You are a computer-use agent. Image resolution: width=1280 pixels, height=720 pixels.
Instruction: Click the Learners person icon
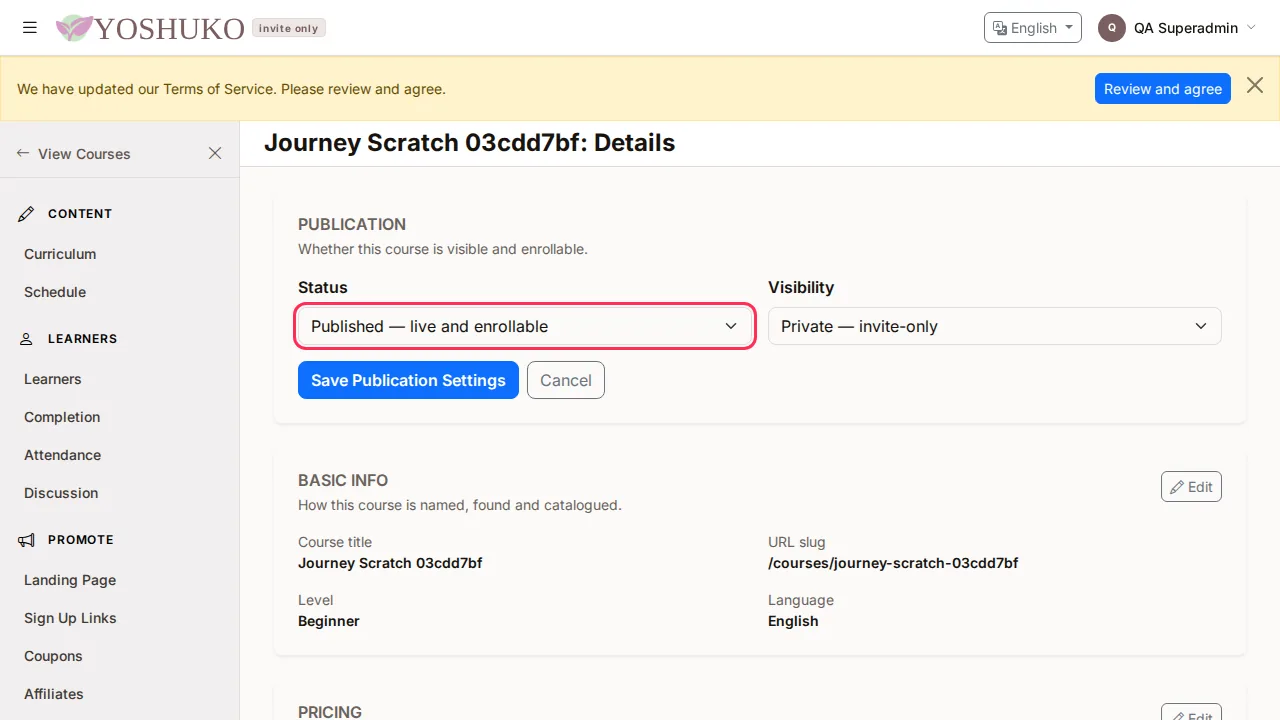(27, 339)
